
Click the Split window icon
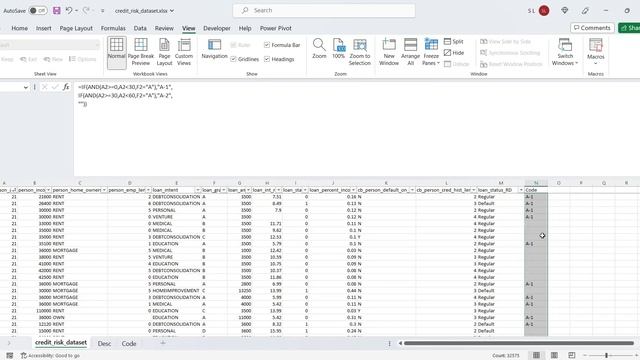pos(447,42)
